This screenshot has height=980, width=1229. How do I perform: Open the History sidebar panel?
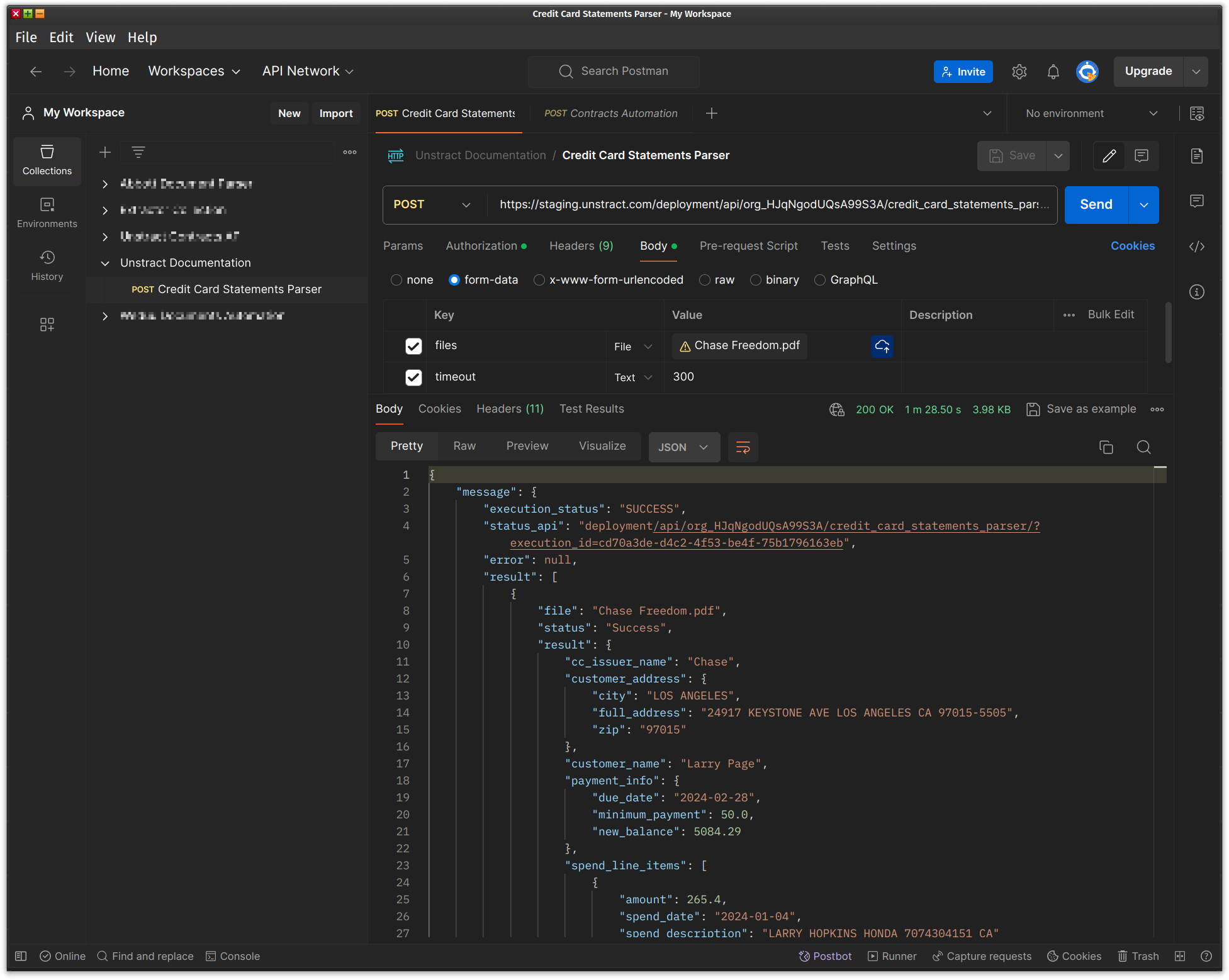(47, 266)
